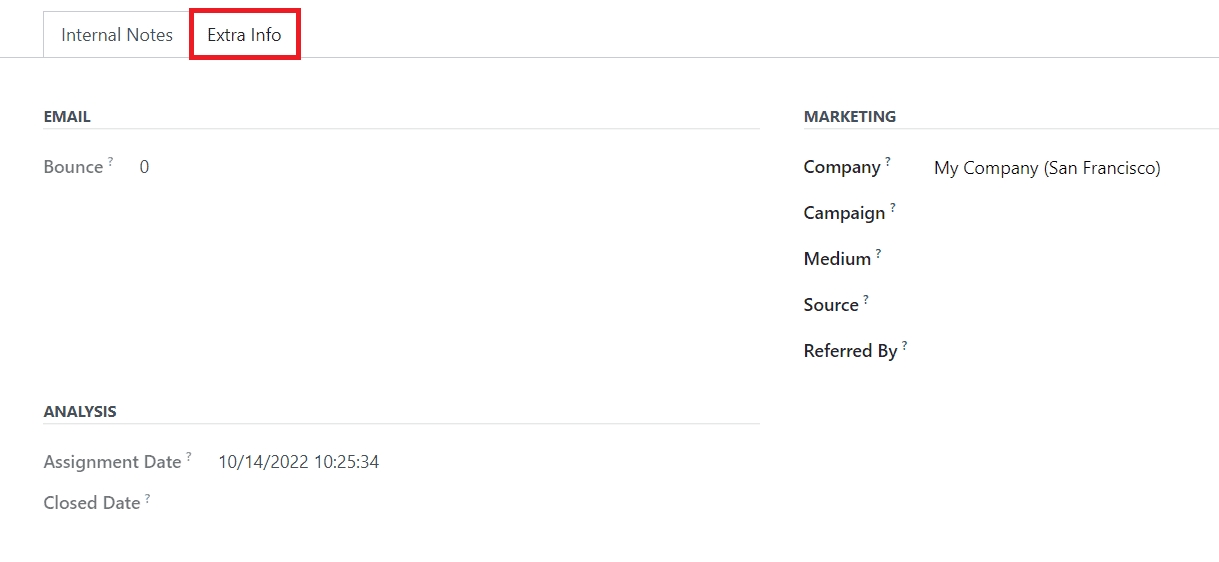Open the My Company (San Francisco) dropdown
Screen dimensions: 1219x562
[1047, 168]
